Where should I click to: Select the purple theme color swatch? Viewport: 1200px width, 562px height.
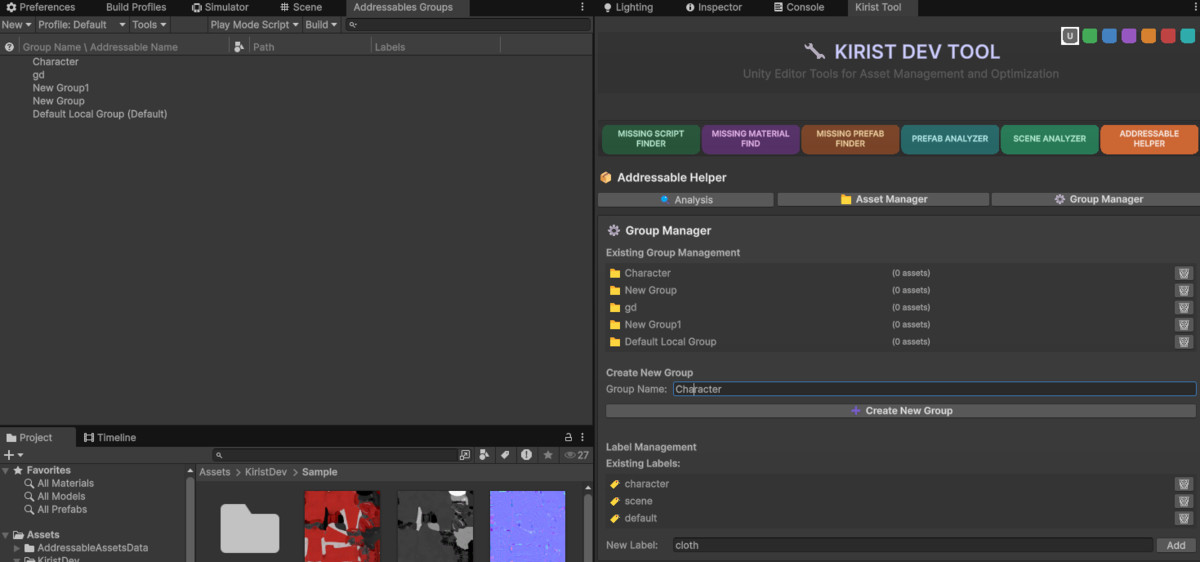[1129, 36]
